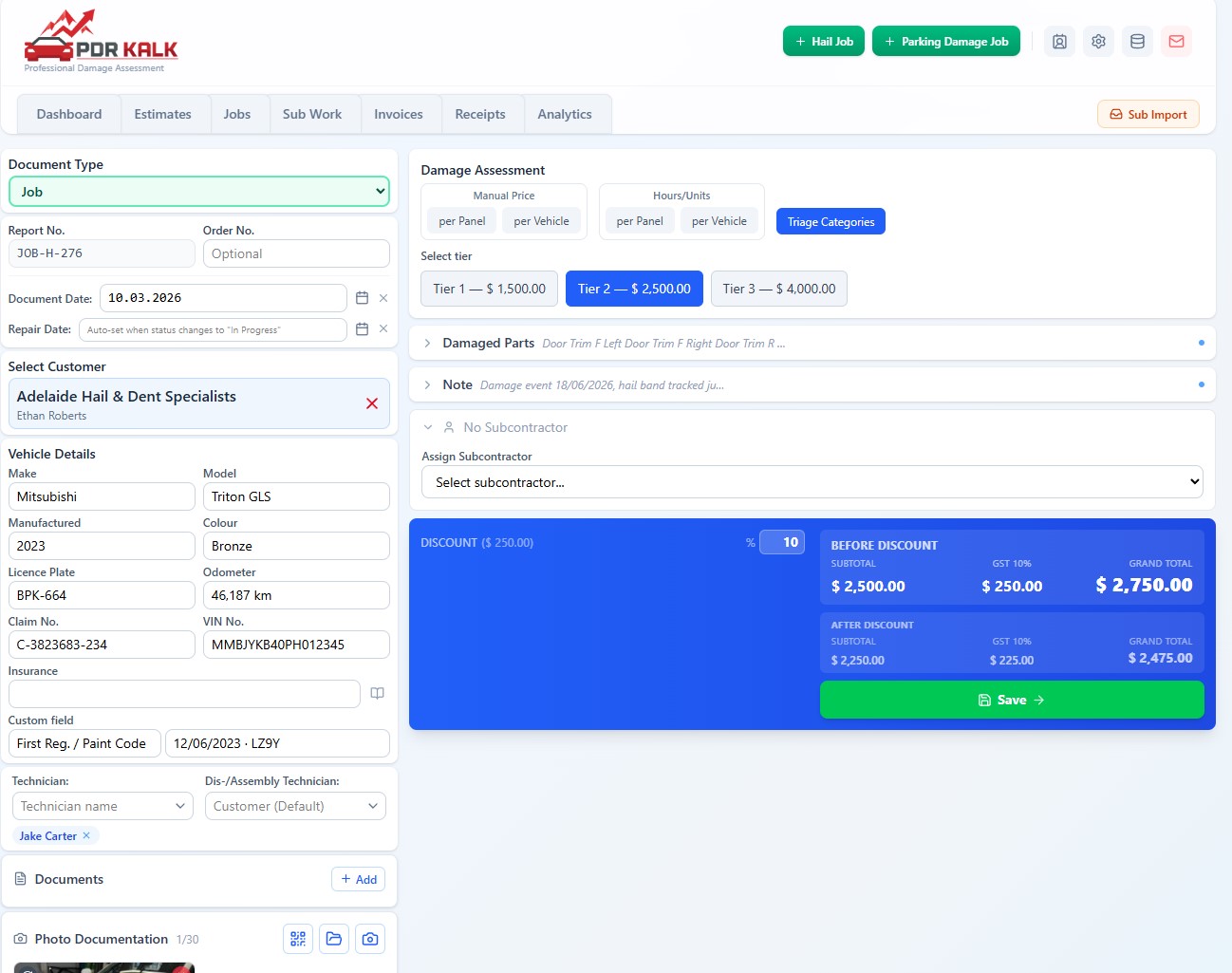The image size is (1232, 973).
Task: Select Hours/Units per Panel
Action: pyautogui.click(x=640, y=221)
